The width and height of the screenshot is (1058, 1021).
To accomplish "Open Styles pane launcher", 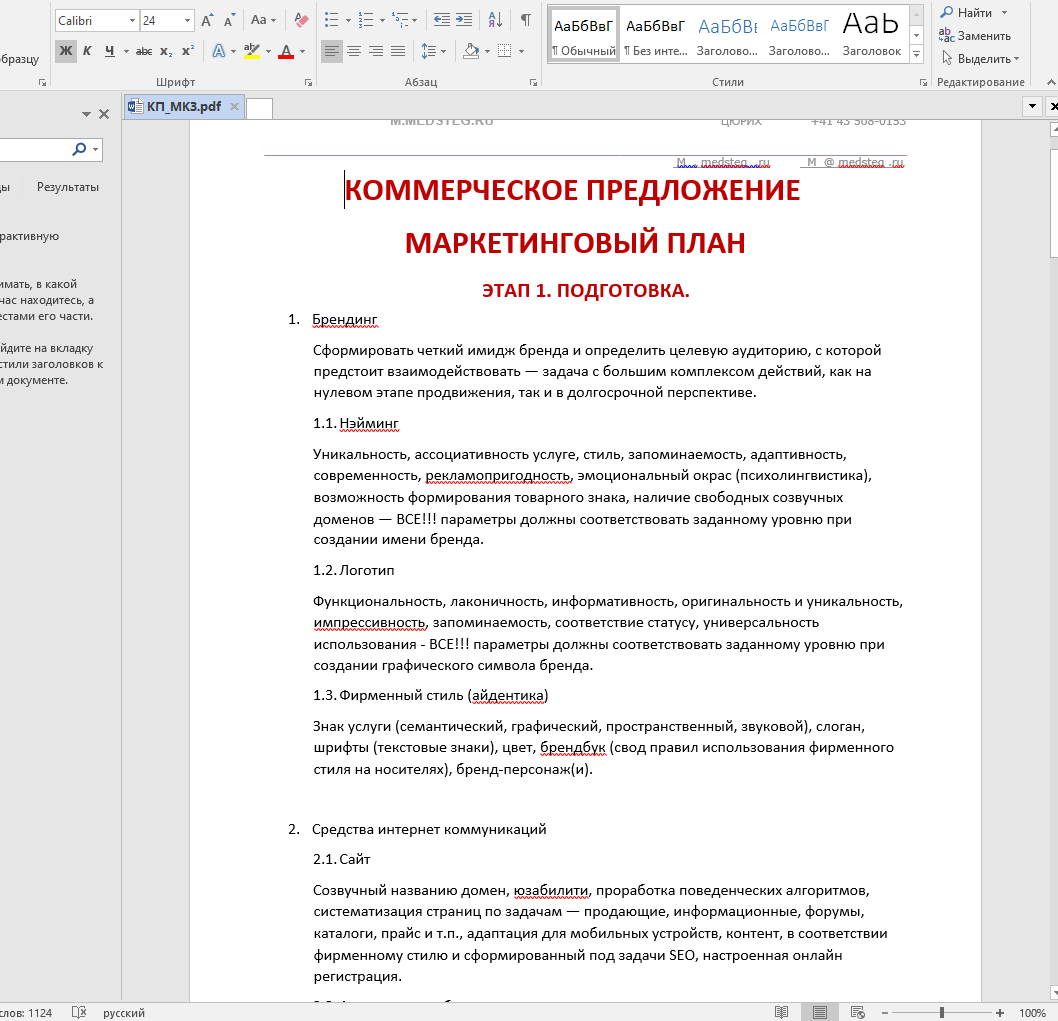I will 923,82.
